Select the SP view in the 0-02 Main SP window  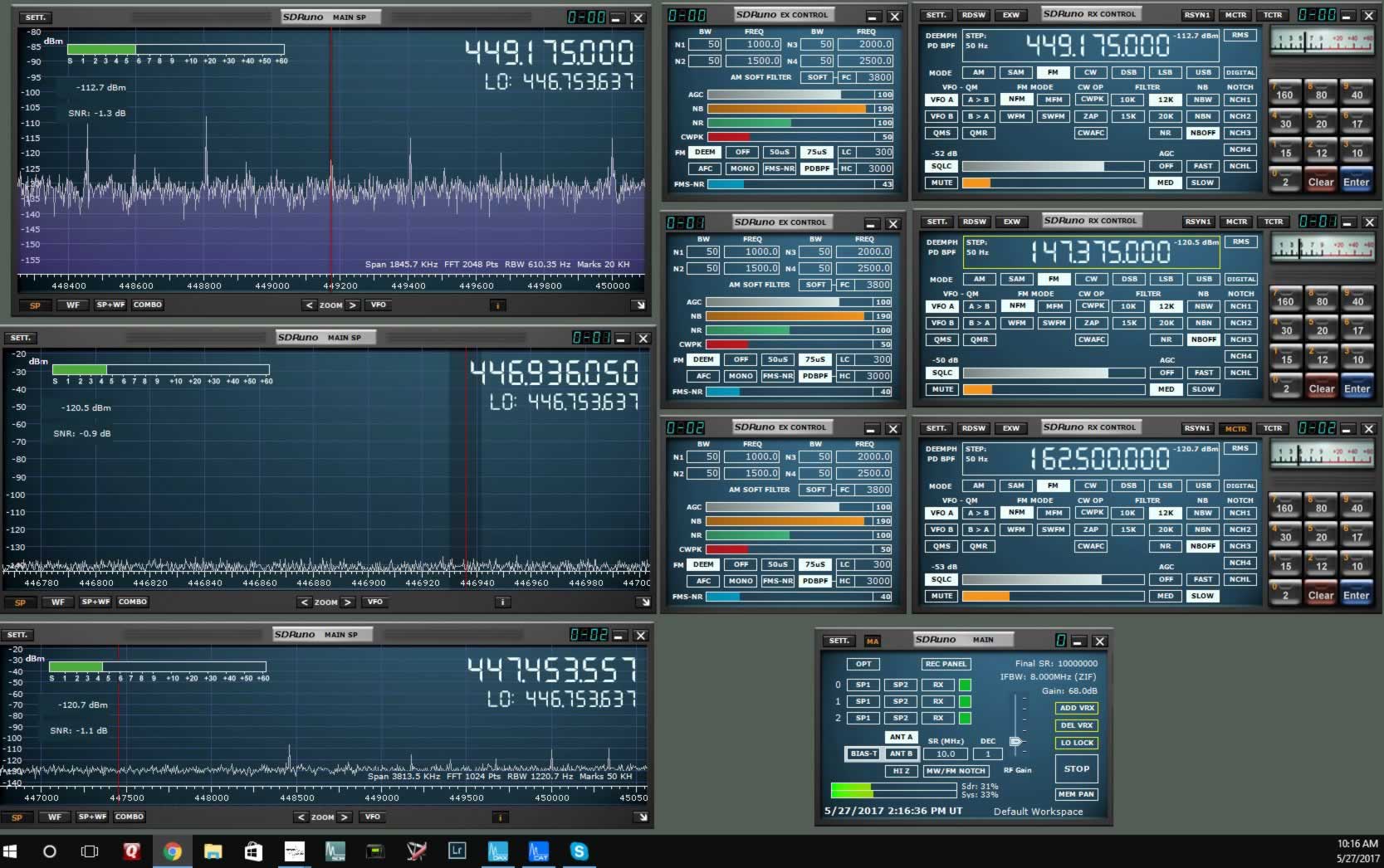[17, 817]
